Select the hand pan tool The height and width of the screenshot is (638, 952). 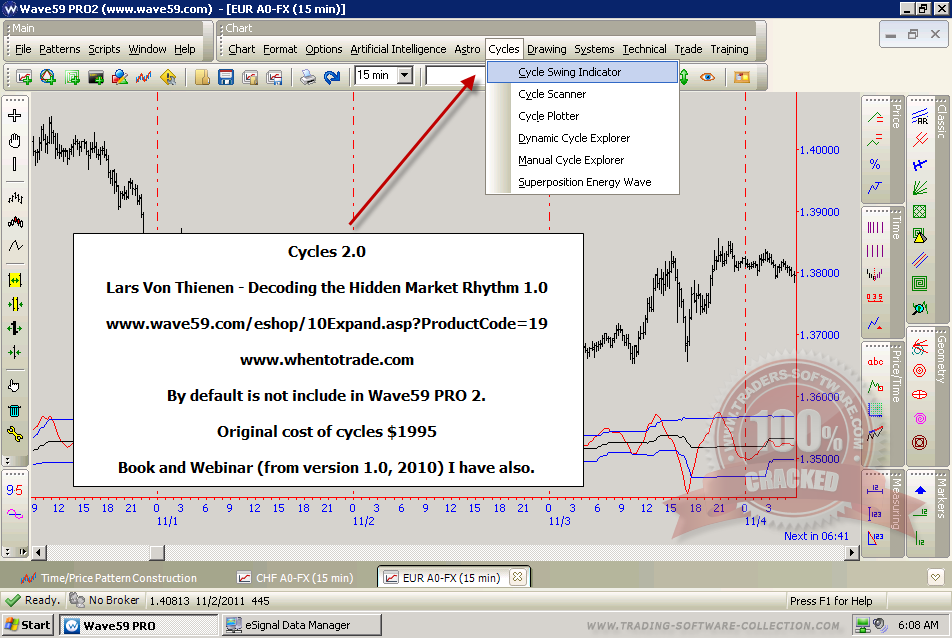[x=14, y=140]
